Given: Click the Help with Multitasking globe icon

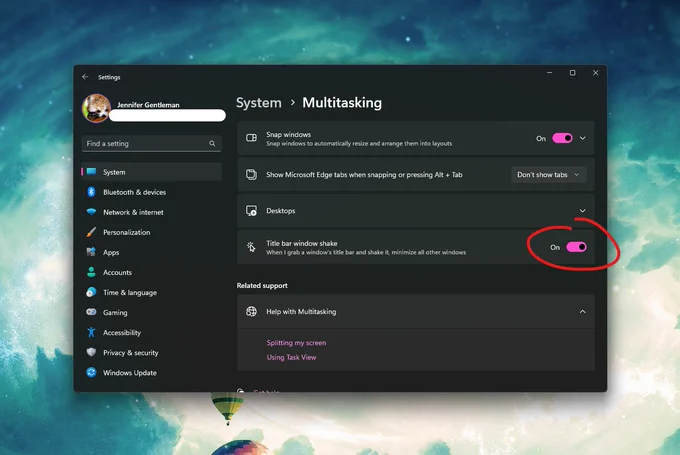Looking at the screenshot, I should (x=252, y=311).
